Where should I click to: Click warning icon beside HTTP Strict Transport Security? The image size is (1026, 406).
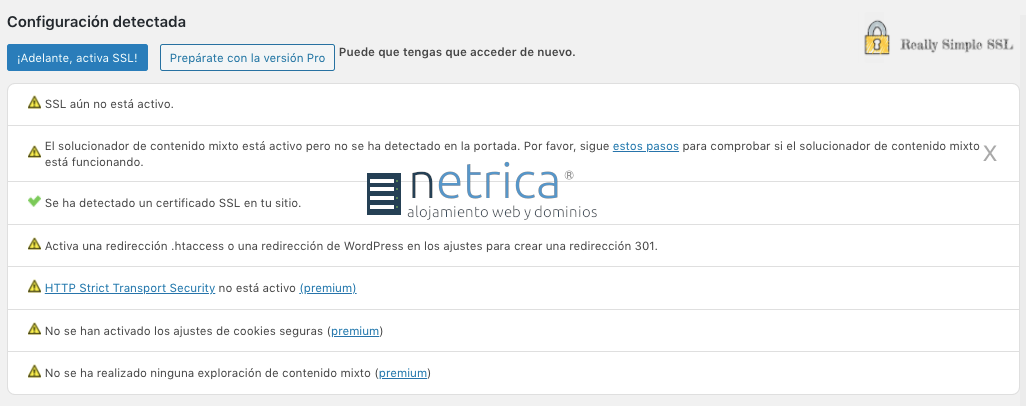click(34, 288)
